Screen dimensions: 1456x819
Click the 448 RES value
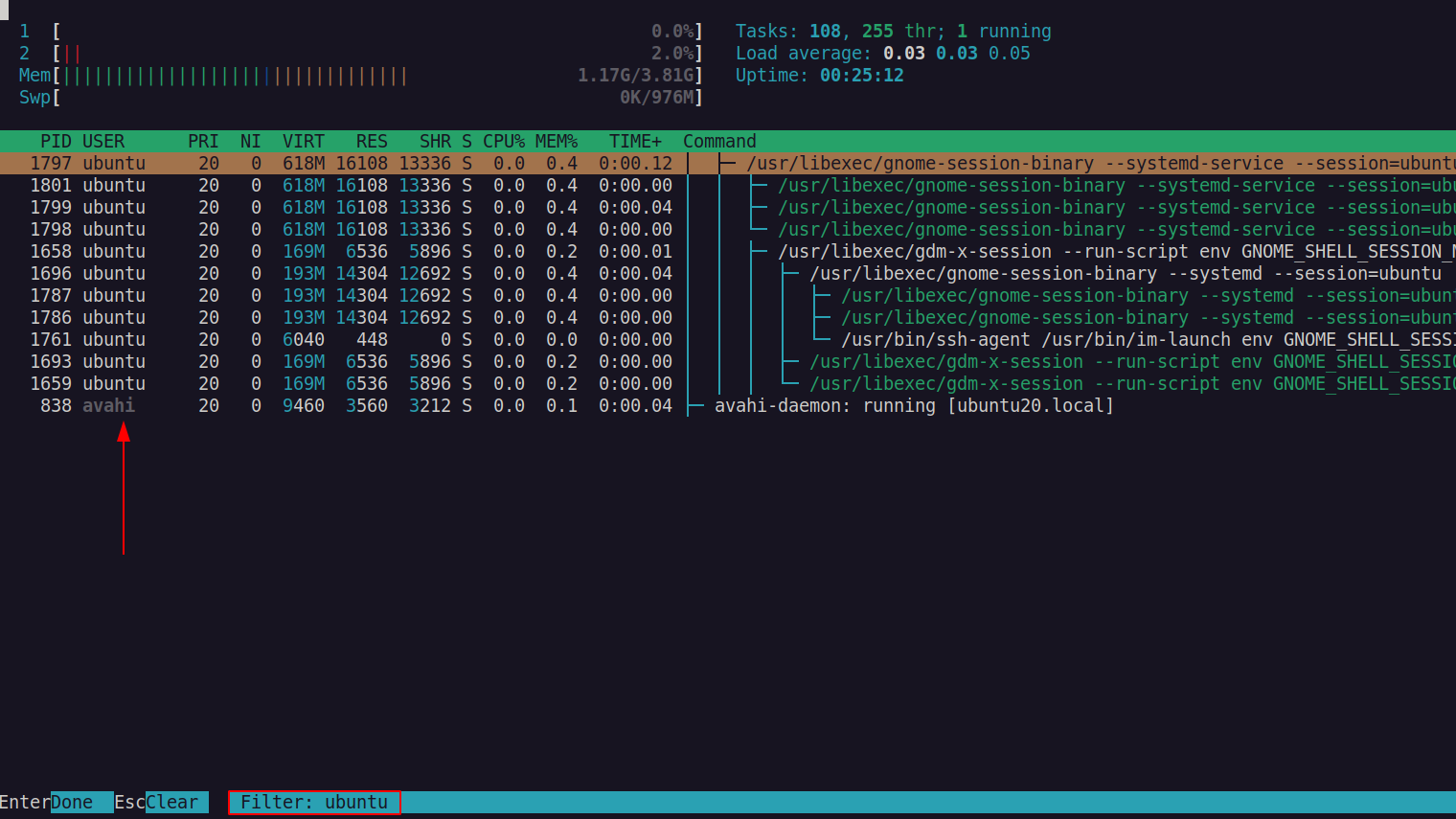tap(372, 340)
